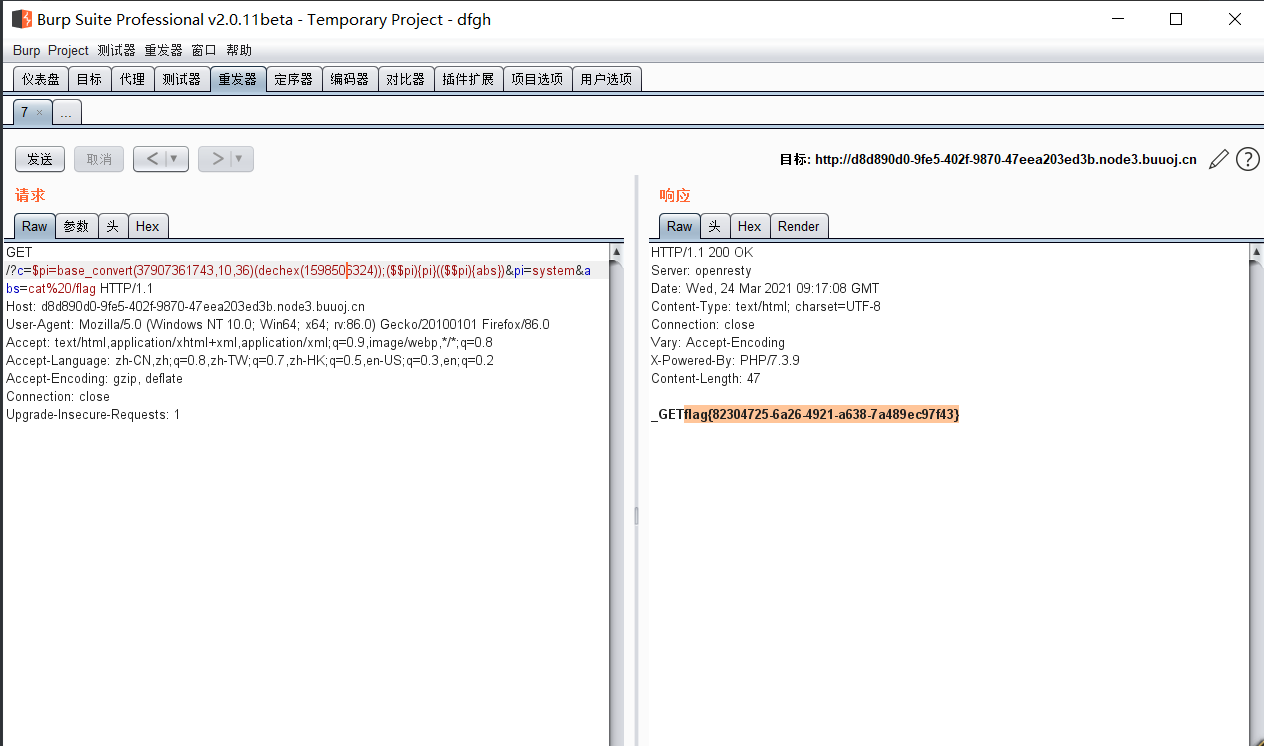Open history dropdown next to back arrow
The image size is (1264, 746).
point(174,159)
